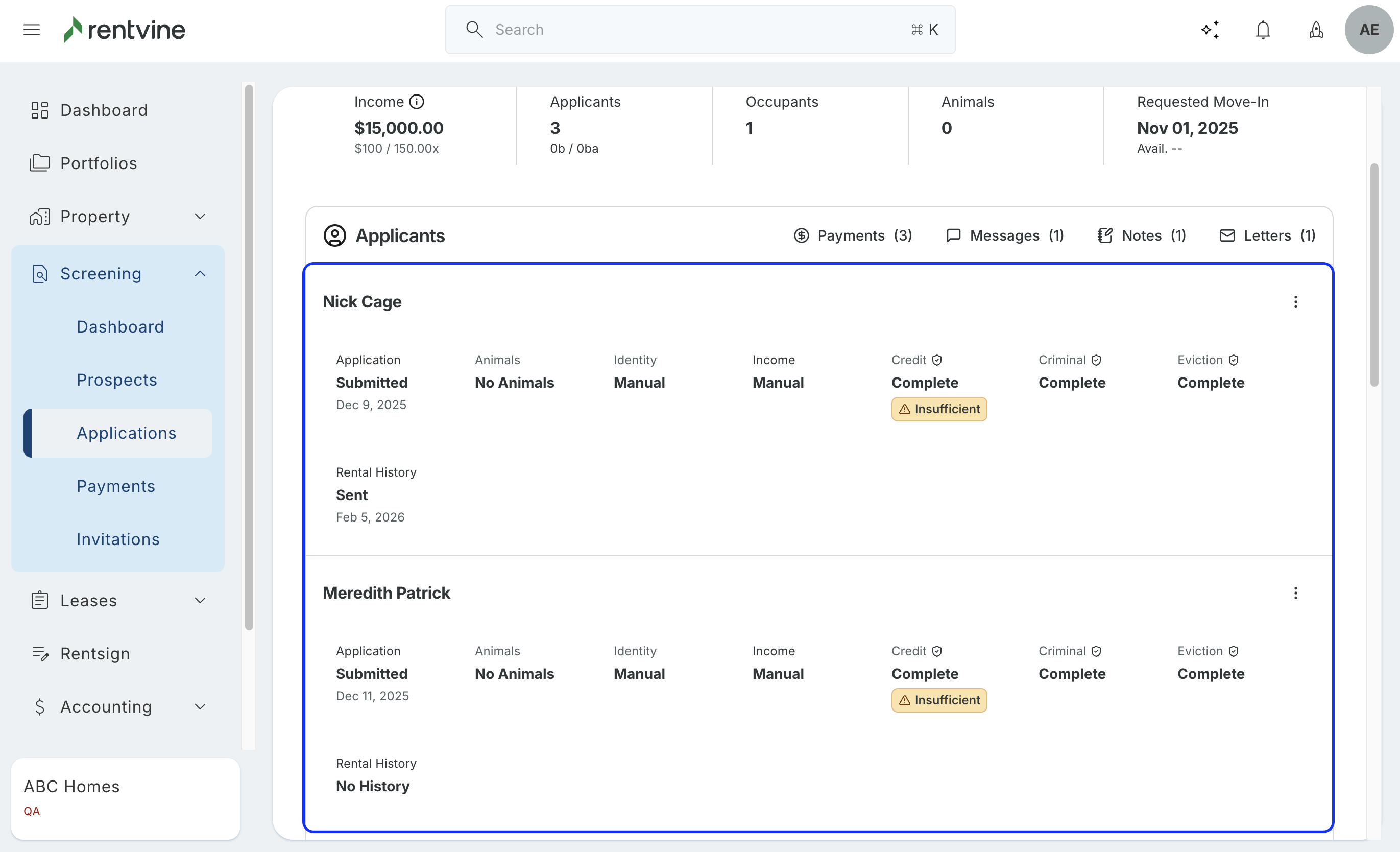Open Nick Cage's three-dot options menu
1400x852 pixels.
1295,302
